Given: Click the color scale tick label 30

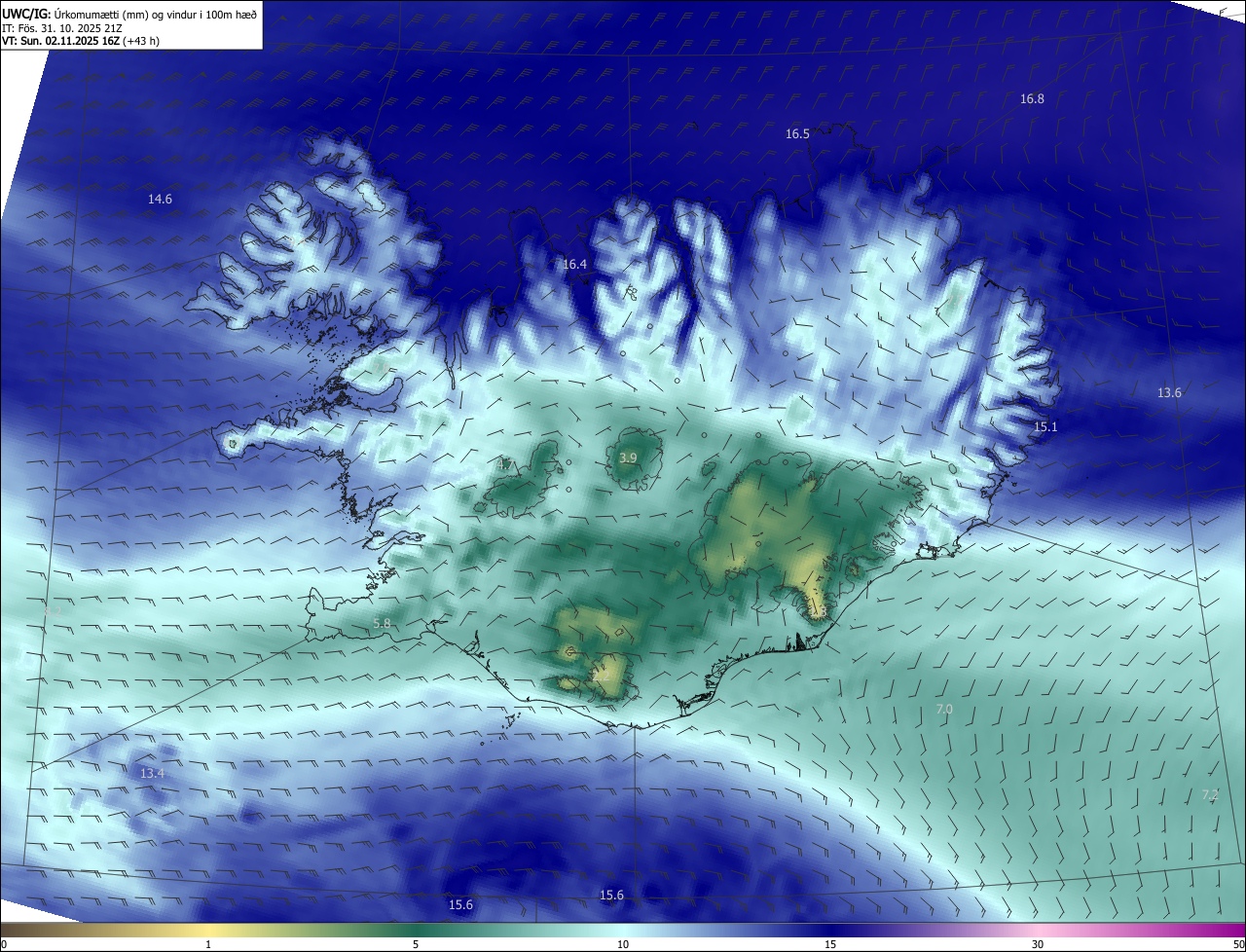Looking at the screenshot, I should tap(1038, 944).
